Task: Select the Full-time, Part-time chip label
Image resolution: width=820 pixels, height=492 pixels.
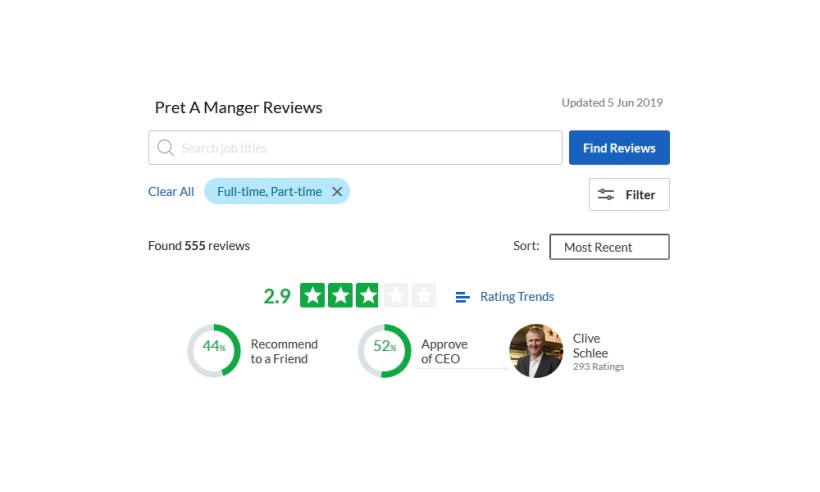Action: tap(269, 192)
